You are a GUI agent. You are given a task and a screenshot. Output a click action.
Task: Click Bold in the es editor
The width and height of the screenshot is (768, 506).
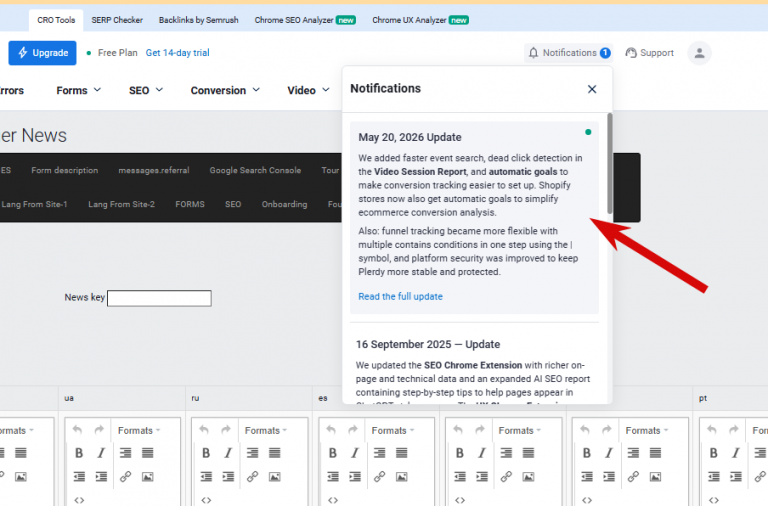tap(333, 453)
